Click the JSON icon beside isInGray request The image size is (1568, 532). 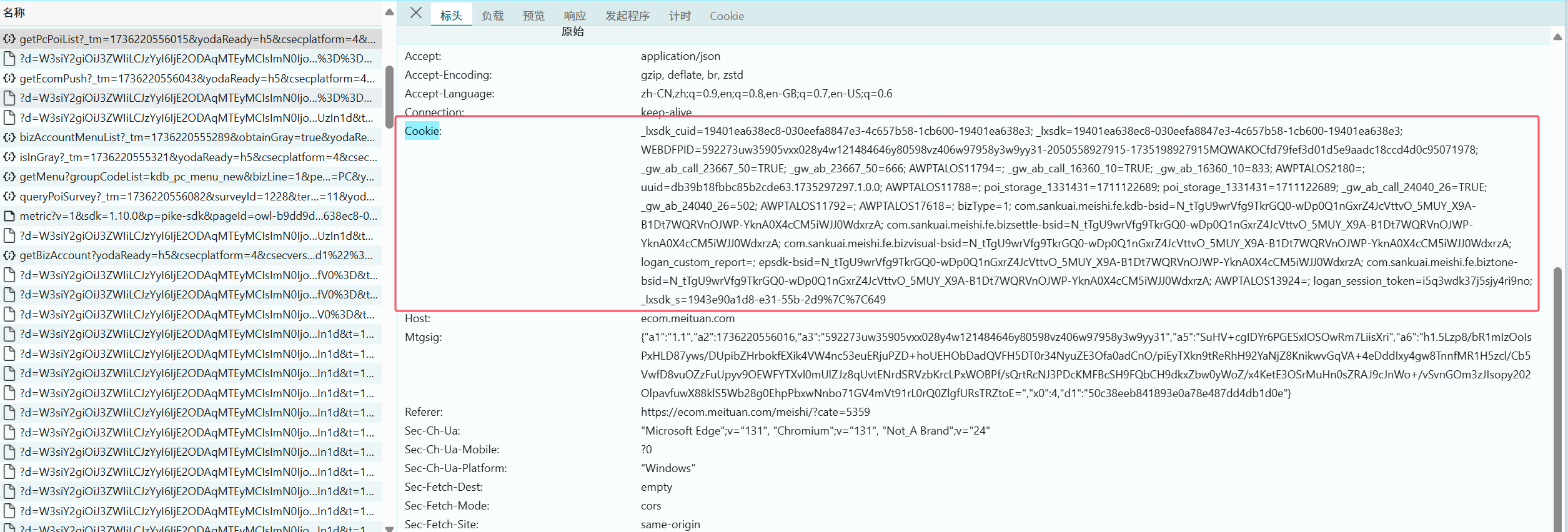point(9,157)
